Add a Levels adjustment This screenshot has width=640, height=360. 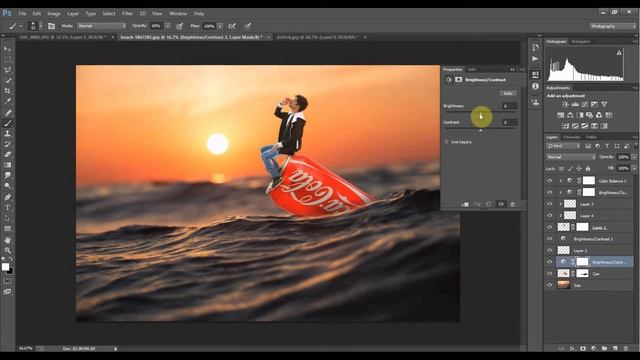pos(575,104)
